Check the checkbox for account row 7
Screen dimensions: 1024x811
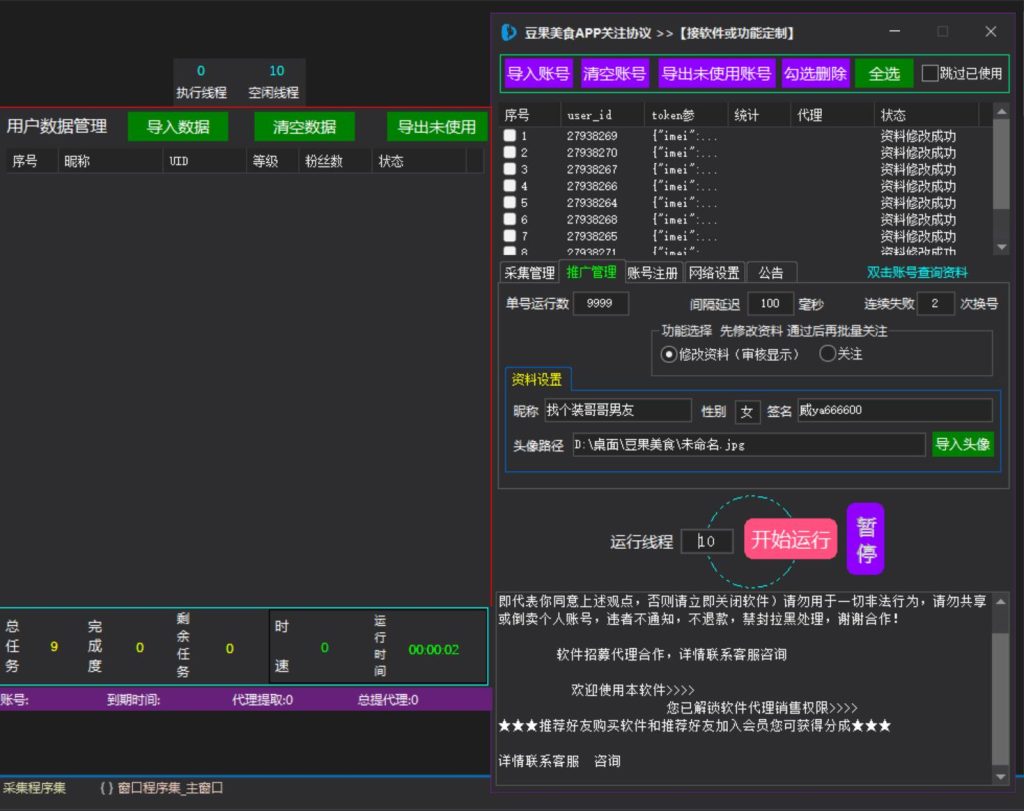pyautogui.click(x=509, y=236)
